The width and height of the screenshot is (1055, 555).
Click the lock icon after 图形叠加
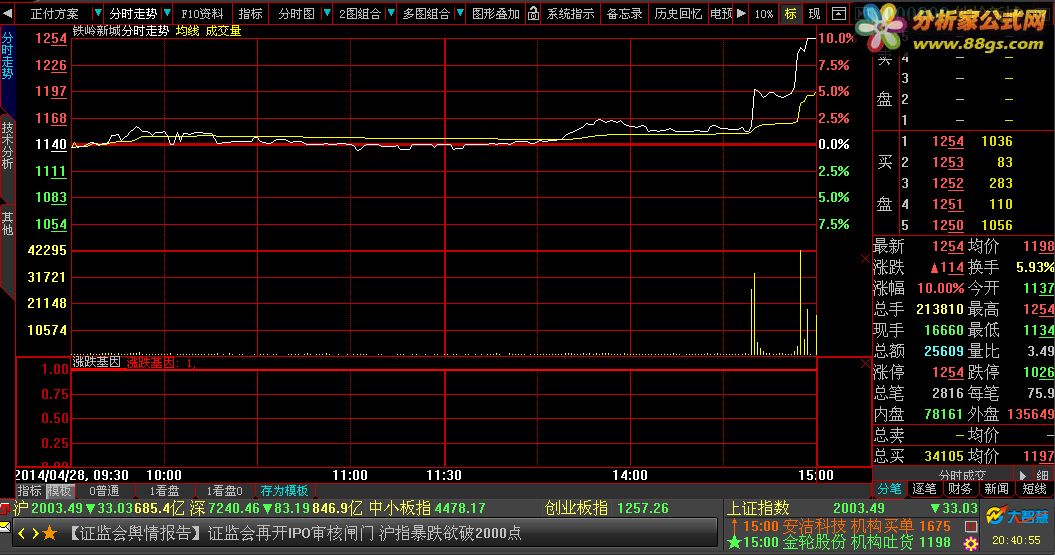click(533, 13)
